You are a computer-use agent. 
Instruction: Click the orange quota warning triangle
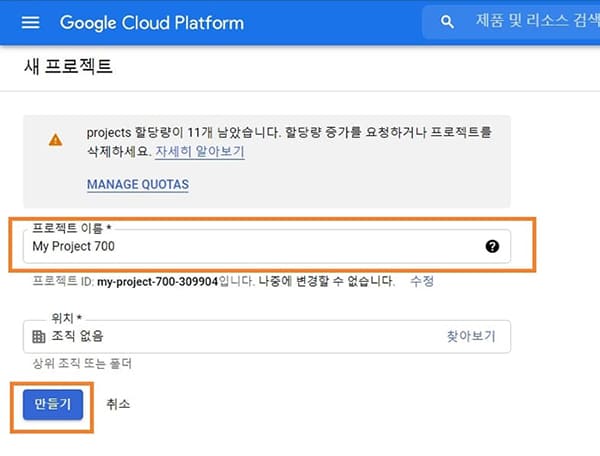(x=56, y=140)
